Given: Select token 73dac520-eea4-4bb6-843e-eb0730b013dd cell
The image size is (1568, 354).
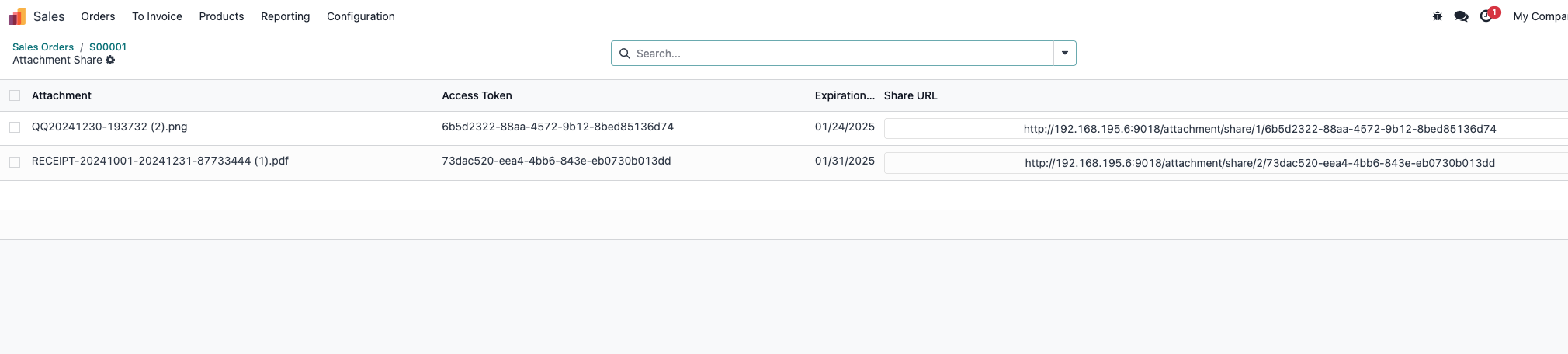Looking at the screenshot, I should coord(557,161).
